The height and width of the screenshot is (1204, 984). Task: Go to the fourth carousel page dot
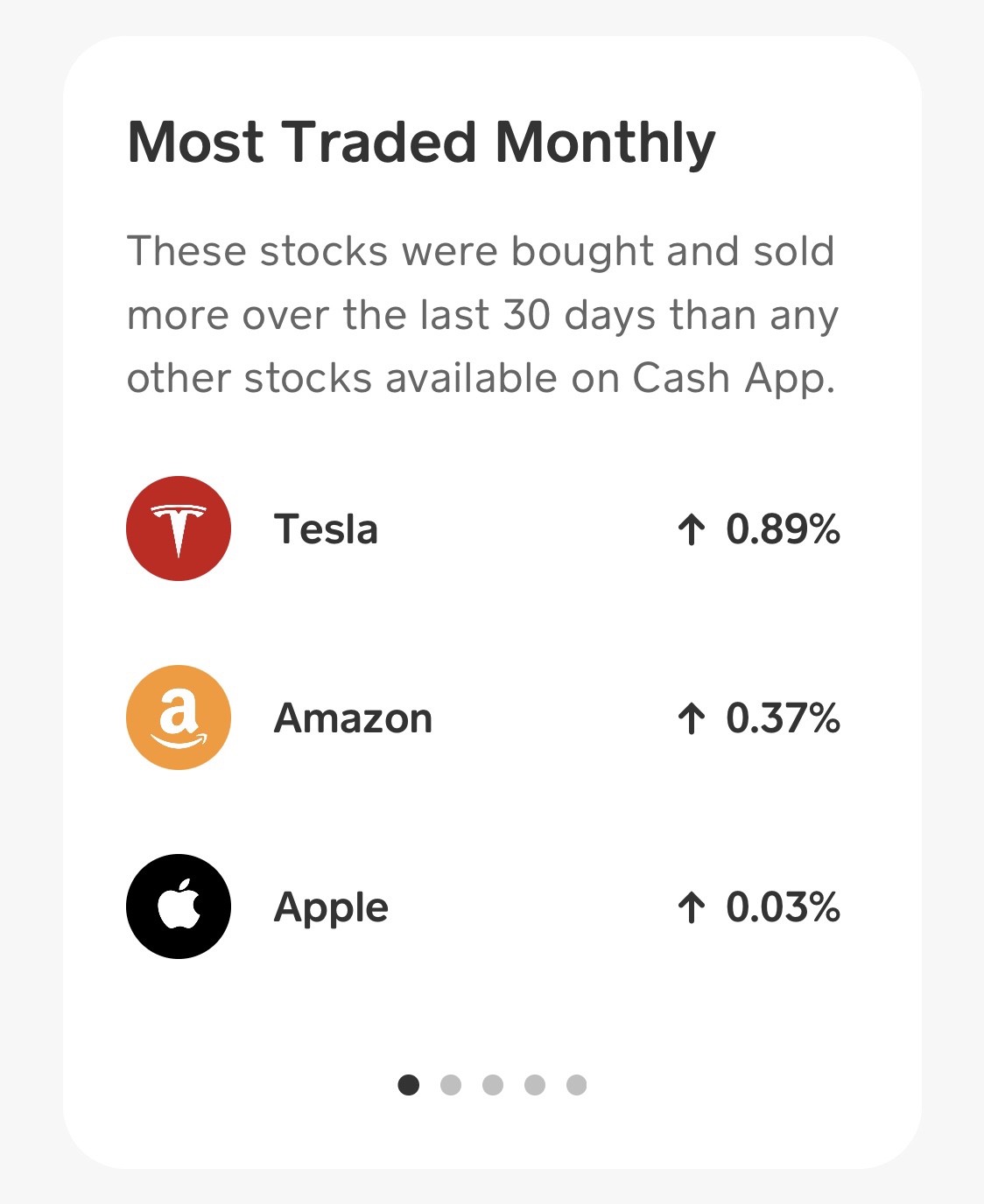coord(535,1085)
